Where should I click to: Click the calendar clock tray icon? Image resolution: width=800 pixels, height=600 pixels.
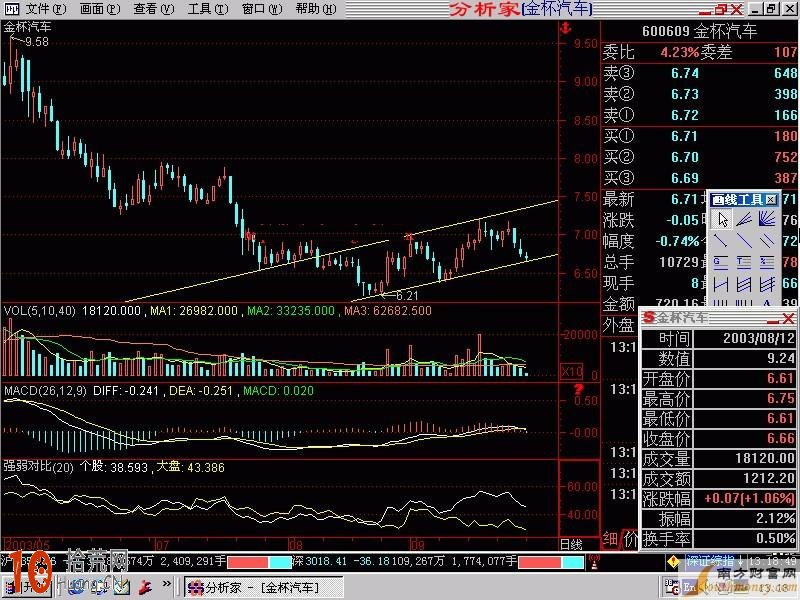671,587
